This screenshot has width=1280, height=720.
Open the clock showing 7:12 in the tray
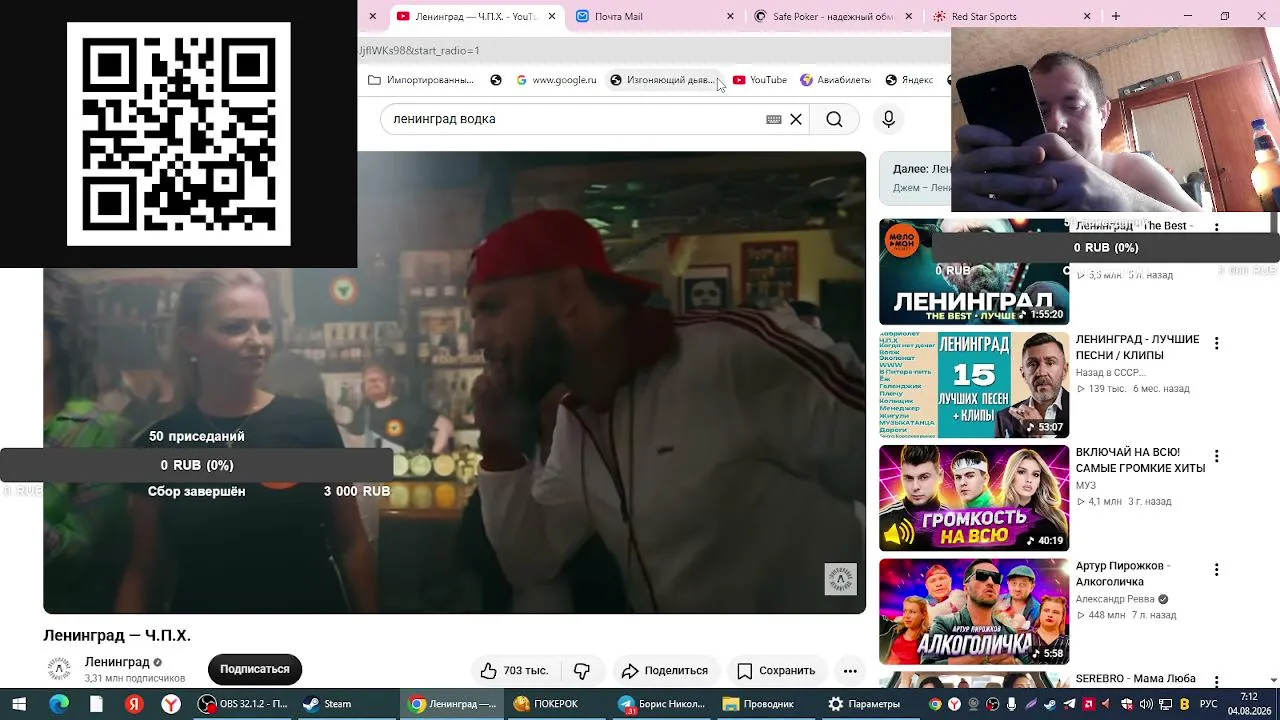point(1249,704)
